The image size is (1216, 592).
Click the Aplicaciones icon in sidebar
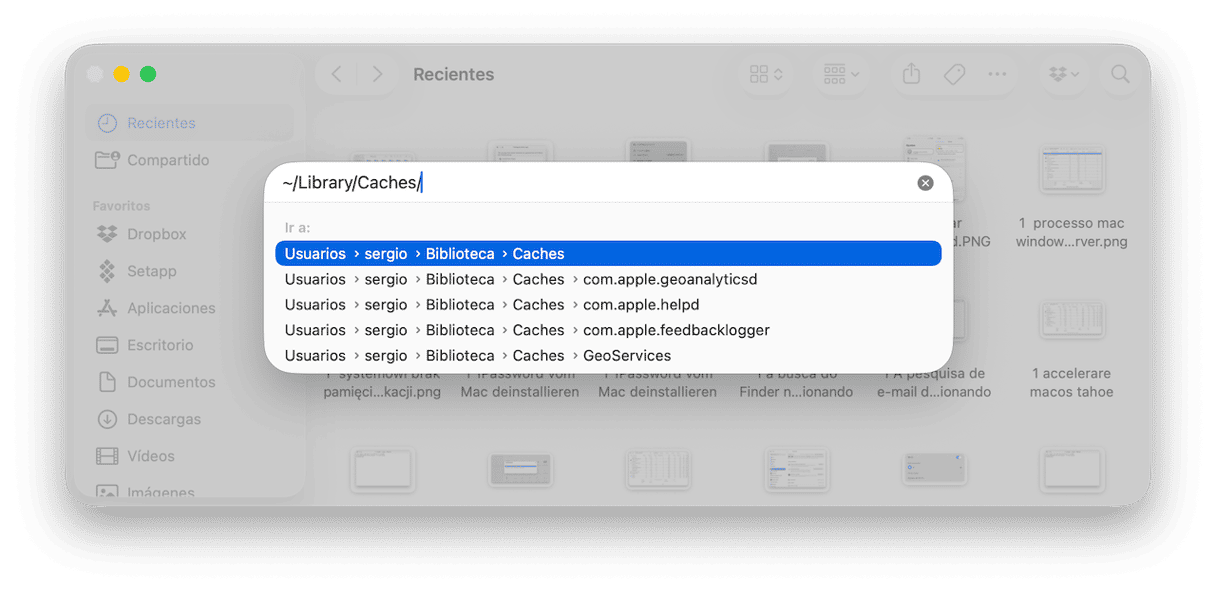click(107, 308)
